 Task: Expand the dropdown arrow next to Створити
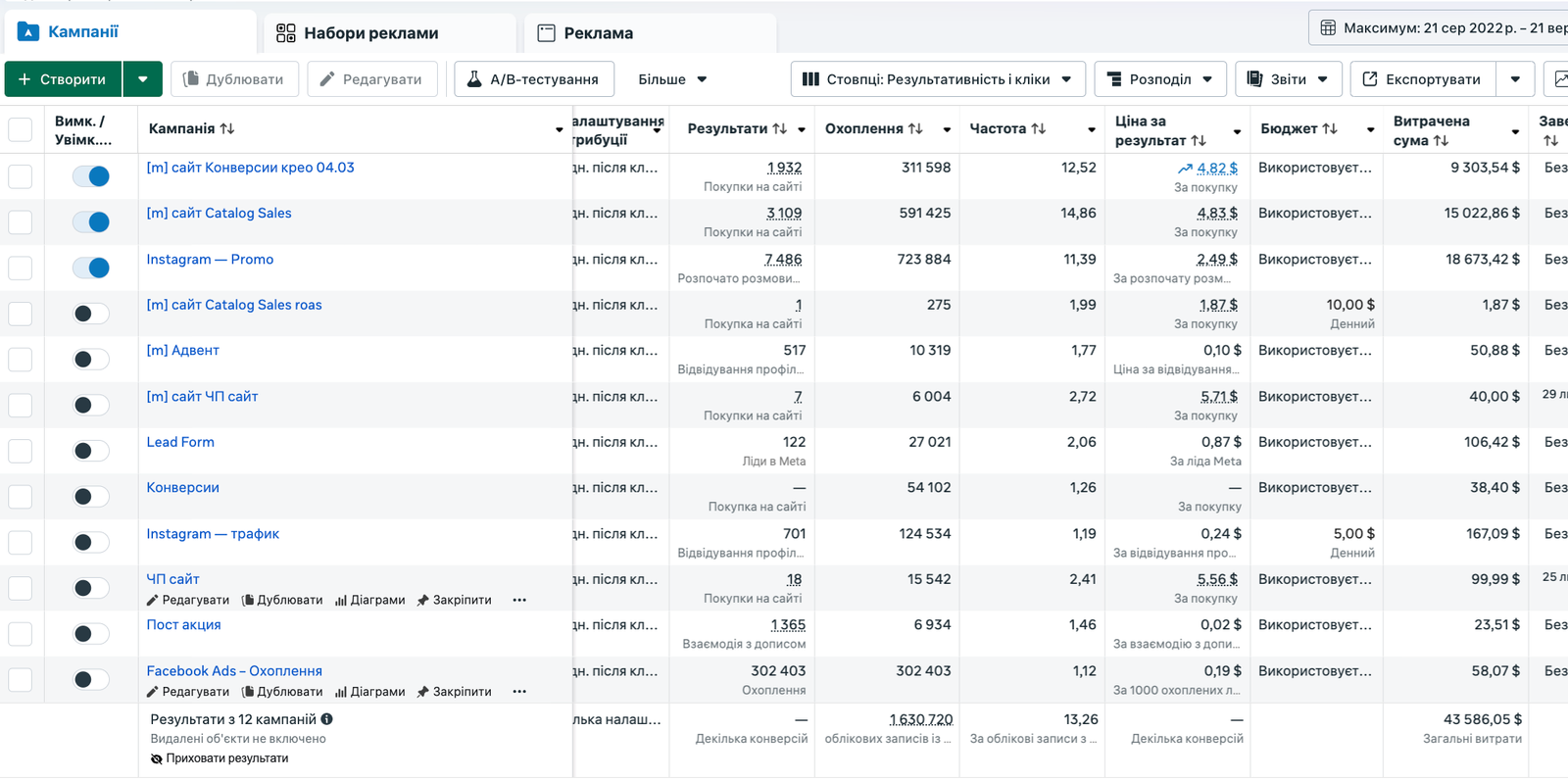(143, 79)
